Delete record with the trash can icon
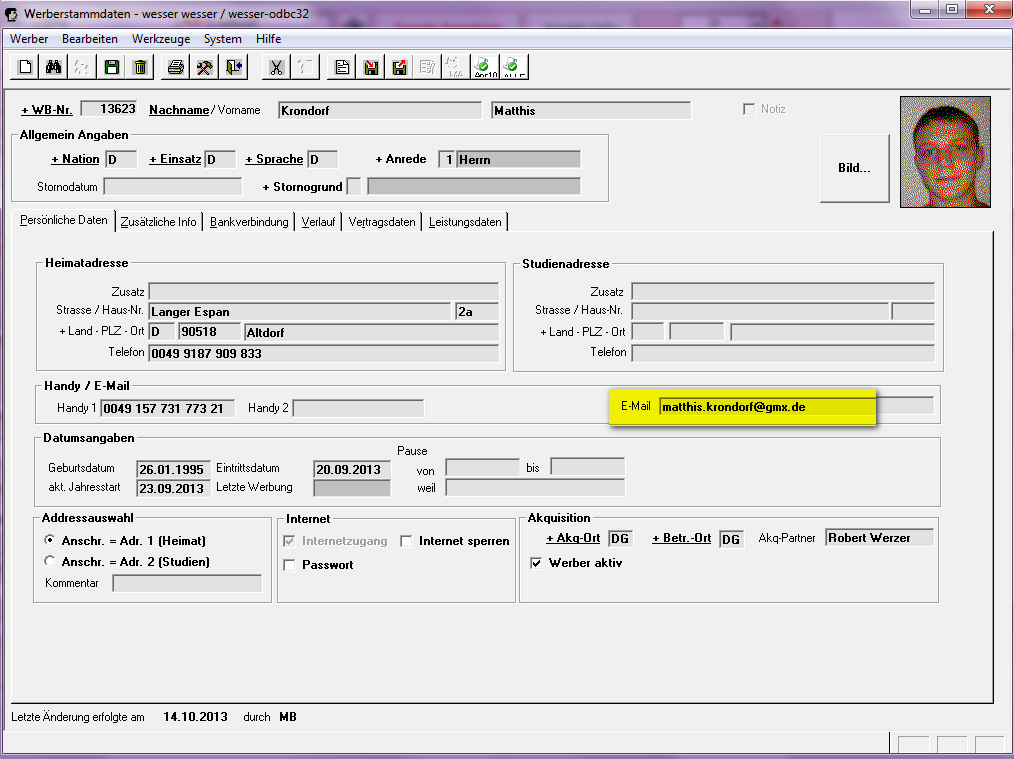 point(141,67)
